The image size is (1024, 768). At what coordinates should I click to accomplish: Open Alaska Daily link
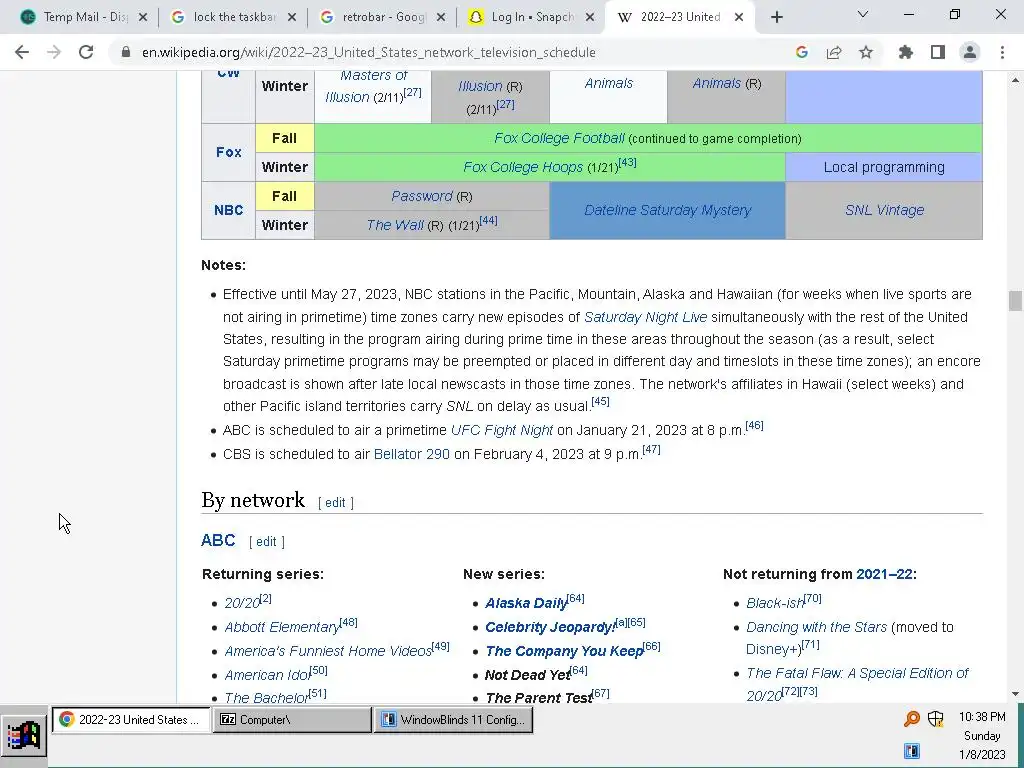click(526, 603)
